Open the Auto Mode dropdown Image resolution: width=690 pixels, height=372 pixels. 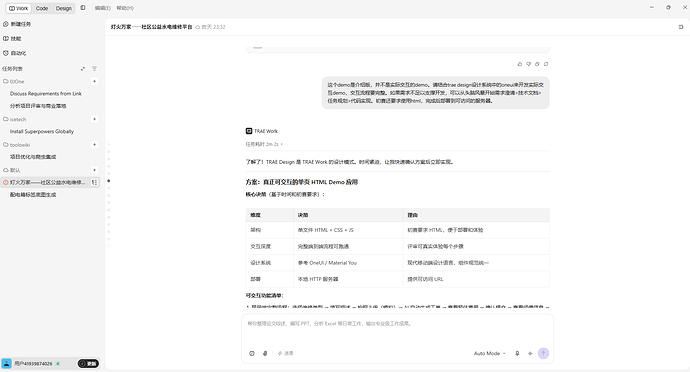tap(490, 353)
